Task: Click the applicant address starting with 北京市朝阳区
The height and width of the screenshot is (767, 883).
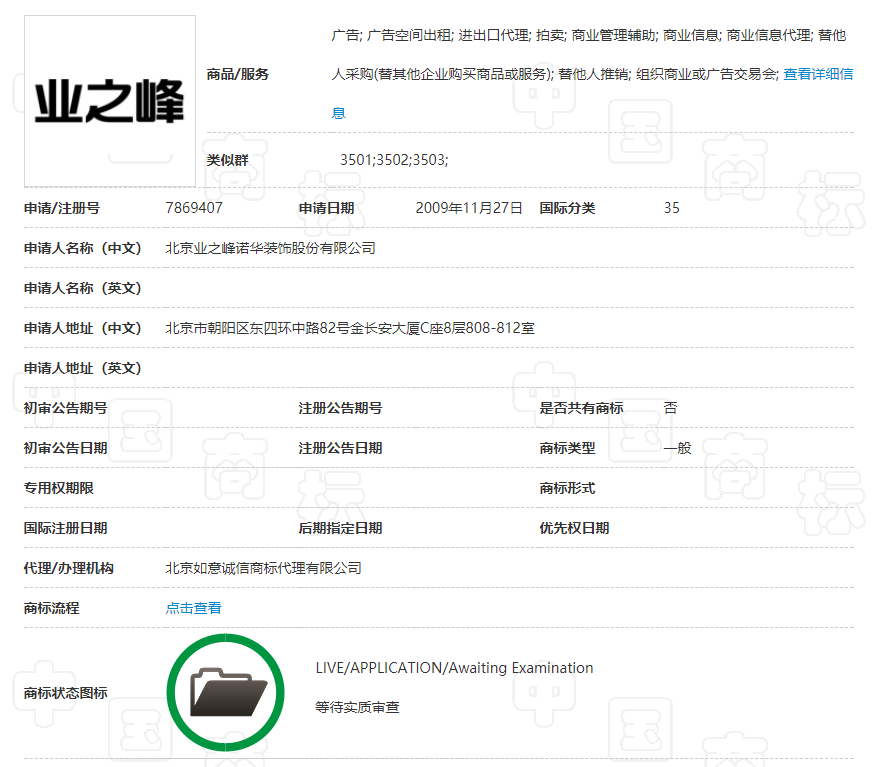Action: point(349,328)
